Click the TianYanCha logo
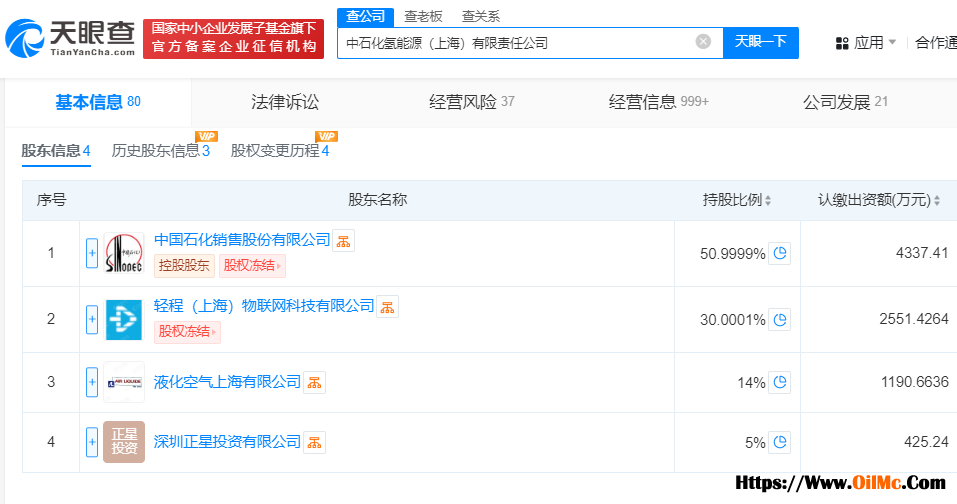Viewport: 957px width, 504px height. pos(70,38)
